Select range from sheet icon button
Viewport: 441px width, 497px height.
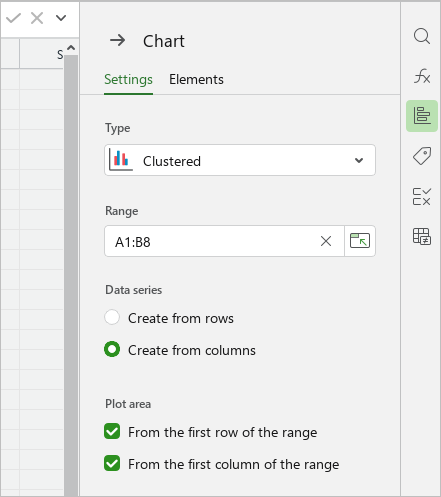pyautogui.click(x=360, y=241)
